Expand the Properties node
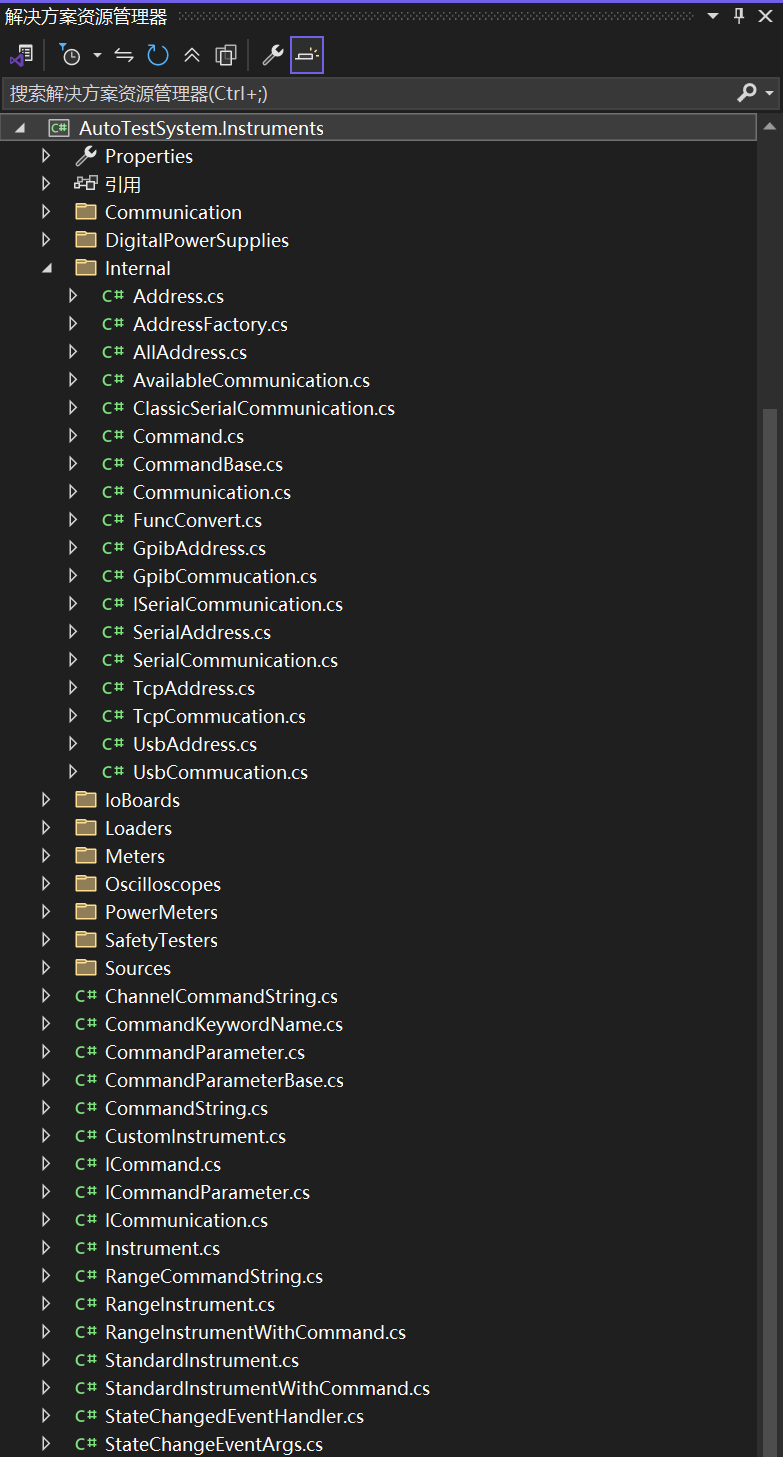This screenshot has height=1457, width=783. pyautogui.click(x=46, y=156)
